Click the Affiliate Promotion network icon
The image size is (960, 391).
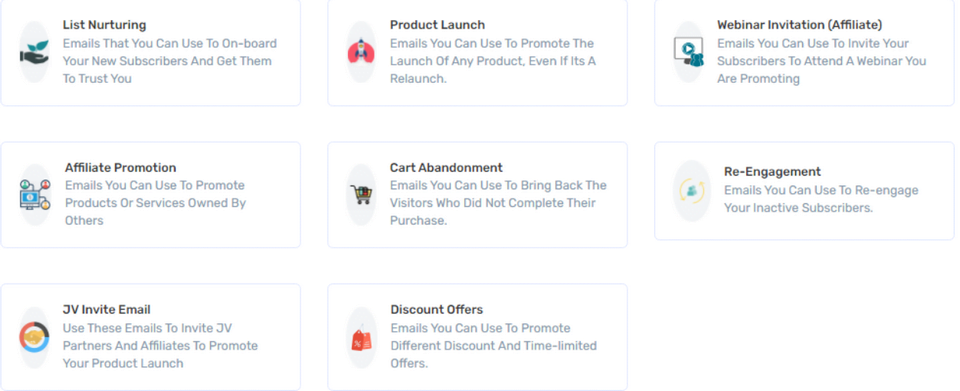[x=34, y=195]
